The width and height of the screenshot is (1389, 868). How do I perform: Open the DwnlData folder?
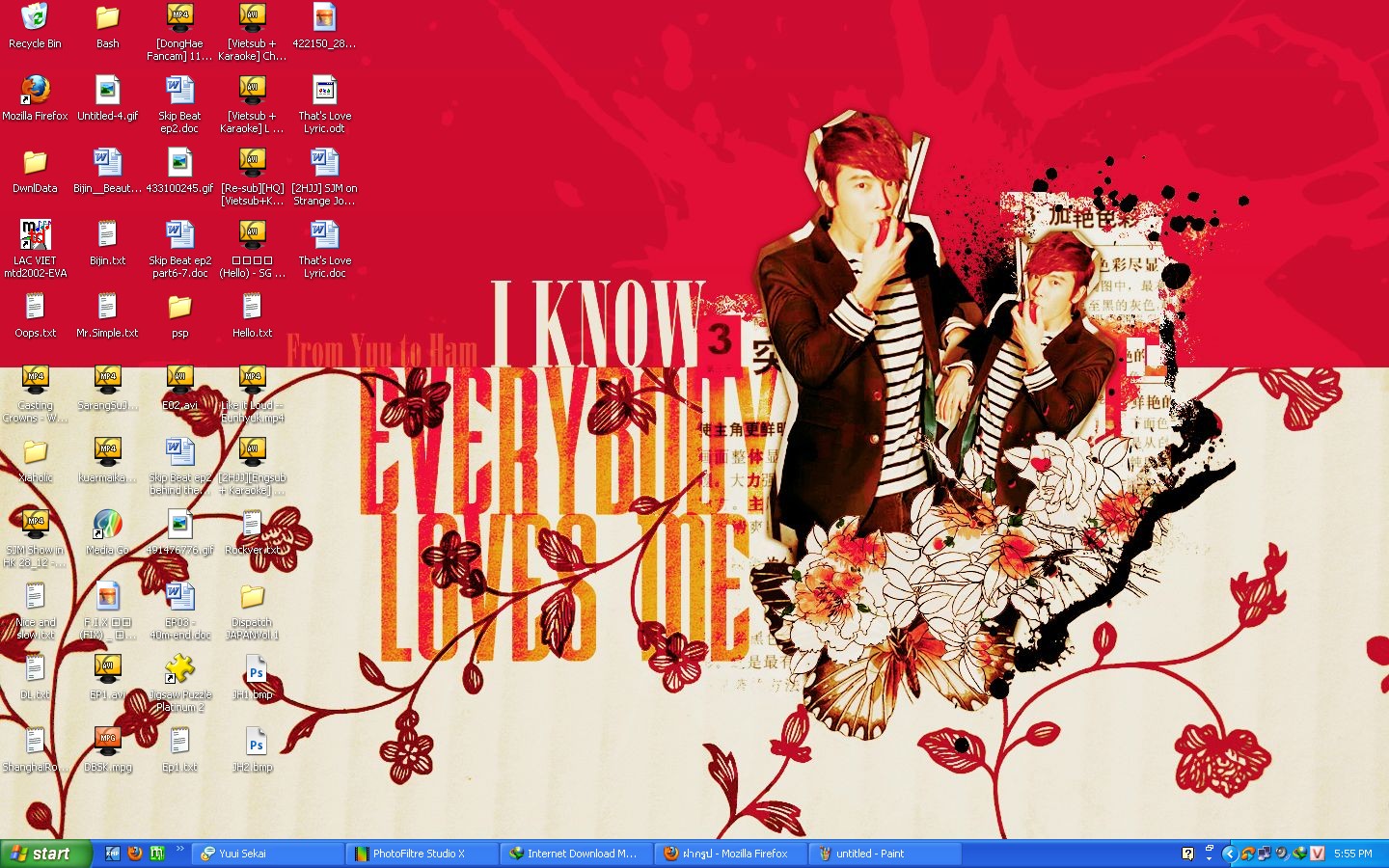point(35,170)
